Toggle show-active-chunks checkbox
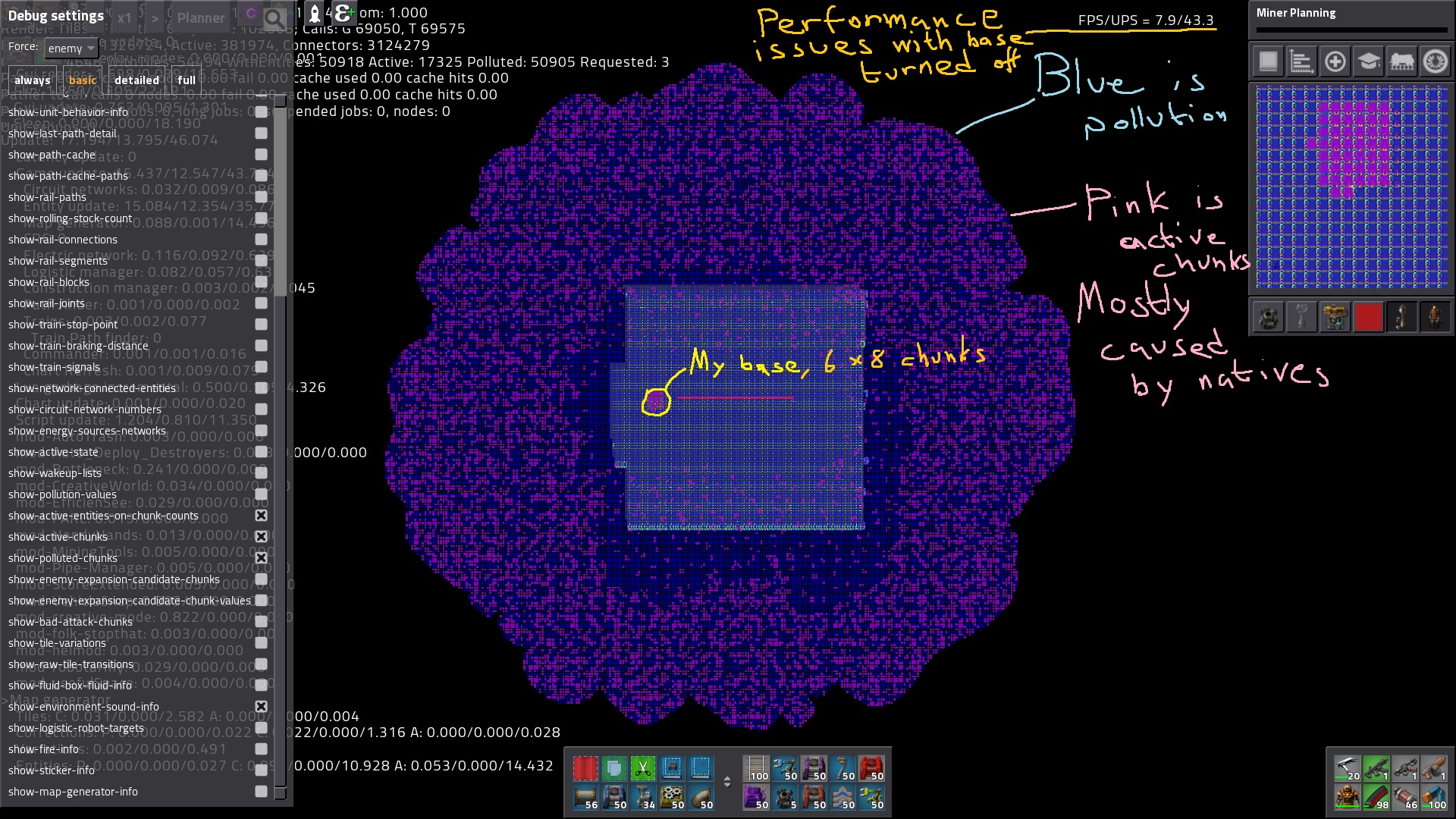 [x=261, y=536]
